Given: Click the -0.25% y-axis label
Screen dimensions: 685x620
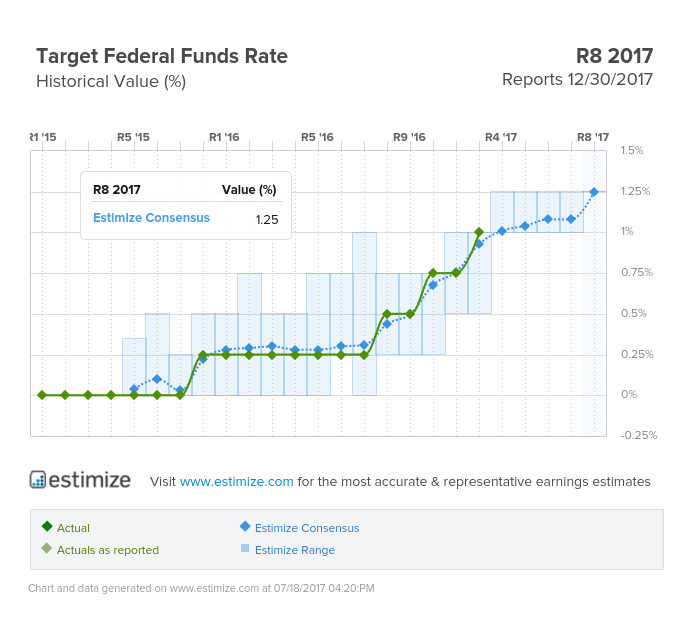Looking at the screenshot, I should (639, 435).
